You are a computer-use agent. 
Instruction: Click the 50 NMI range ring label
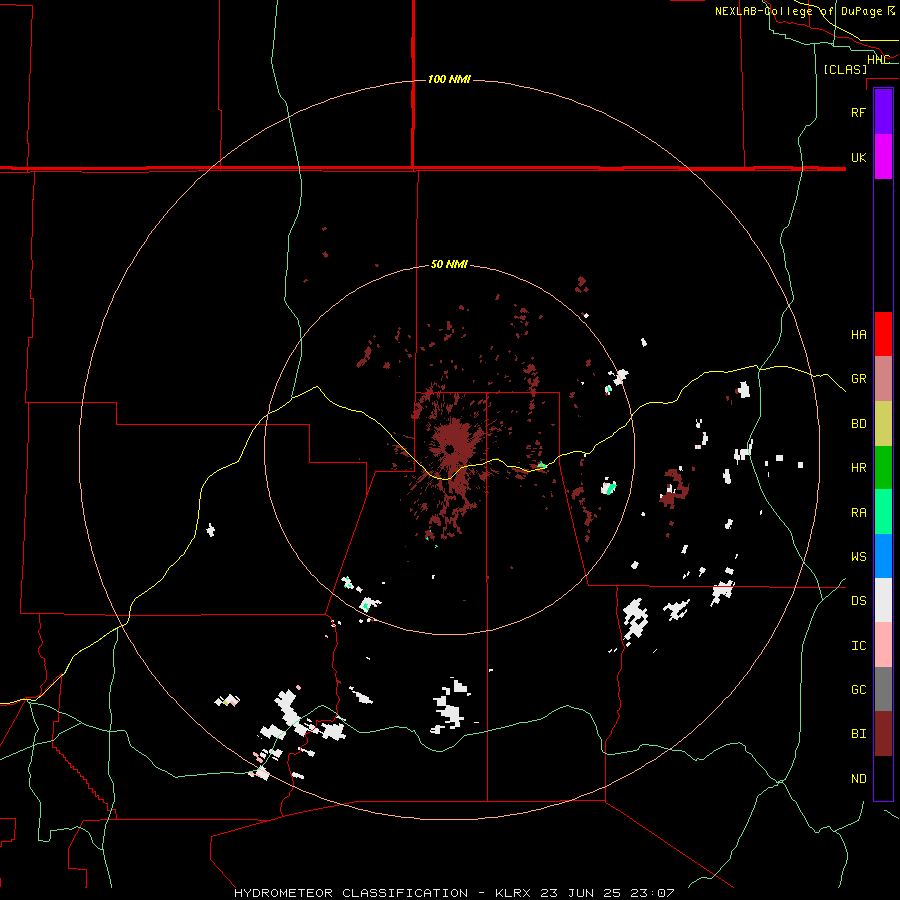tap(449, 265)
